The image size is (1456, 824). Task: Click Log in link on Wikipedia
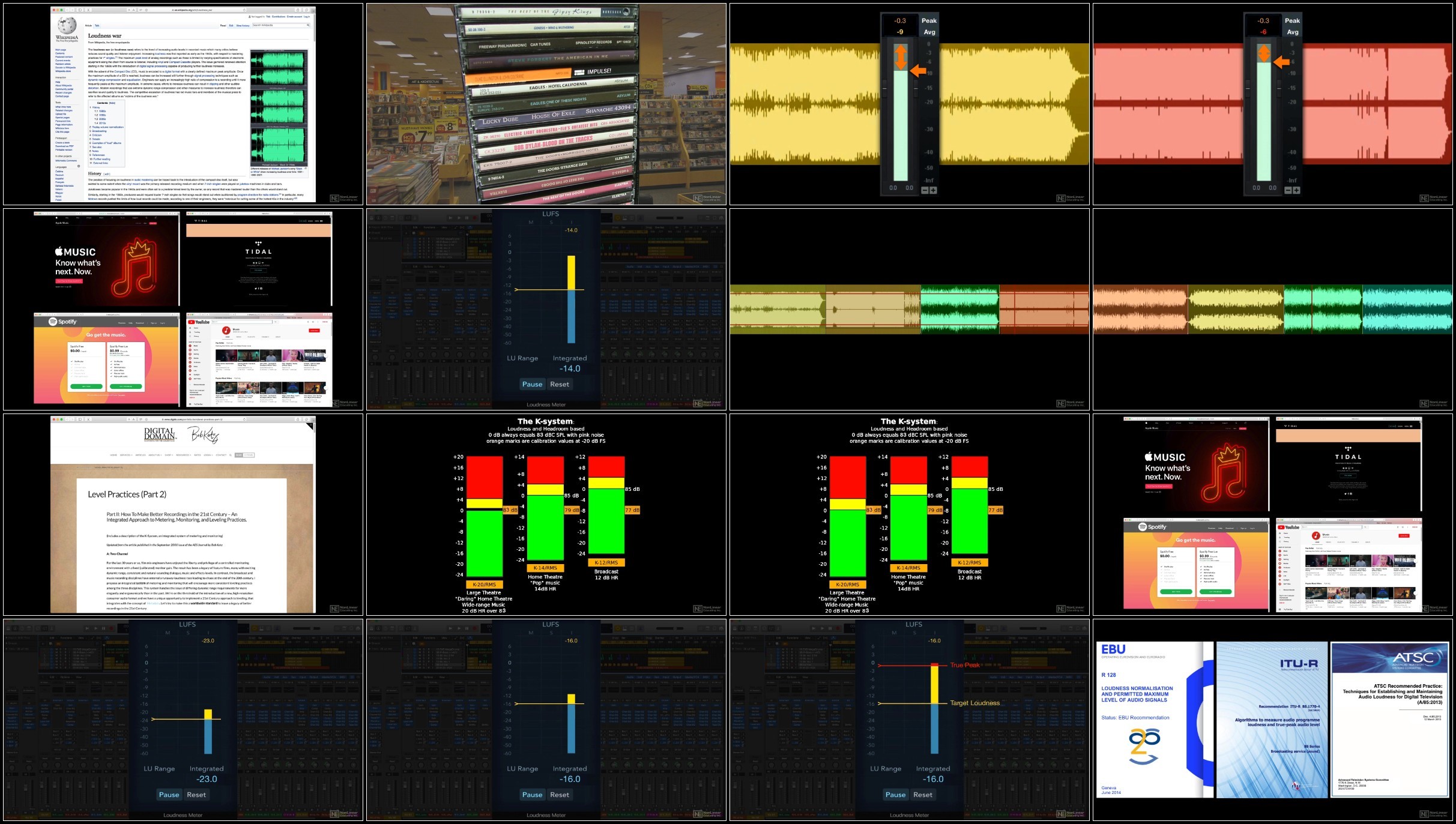(307, 17)
